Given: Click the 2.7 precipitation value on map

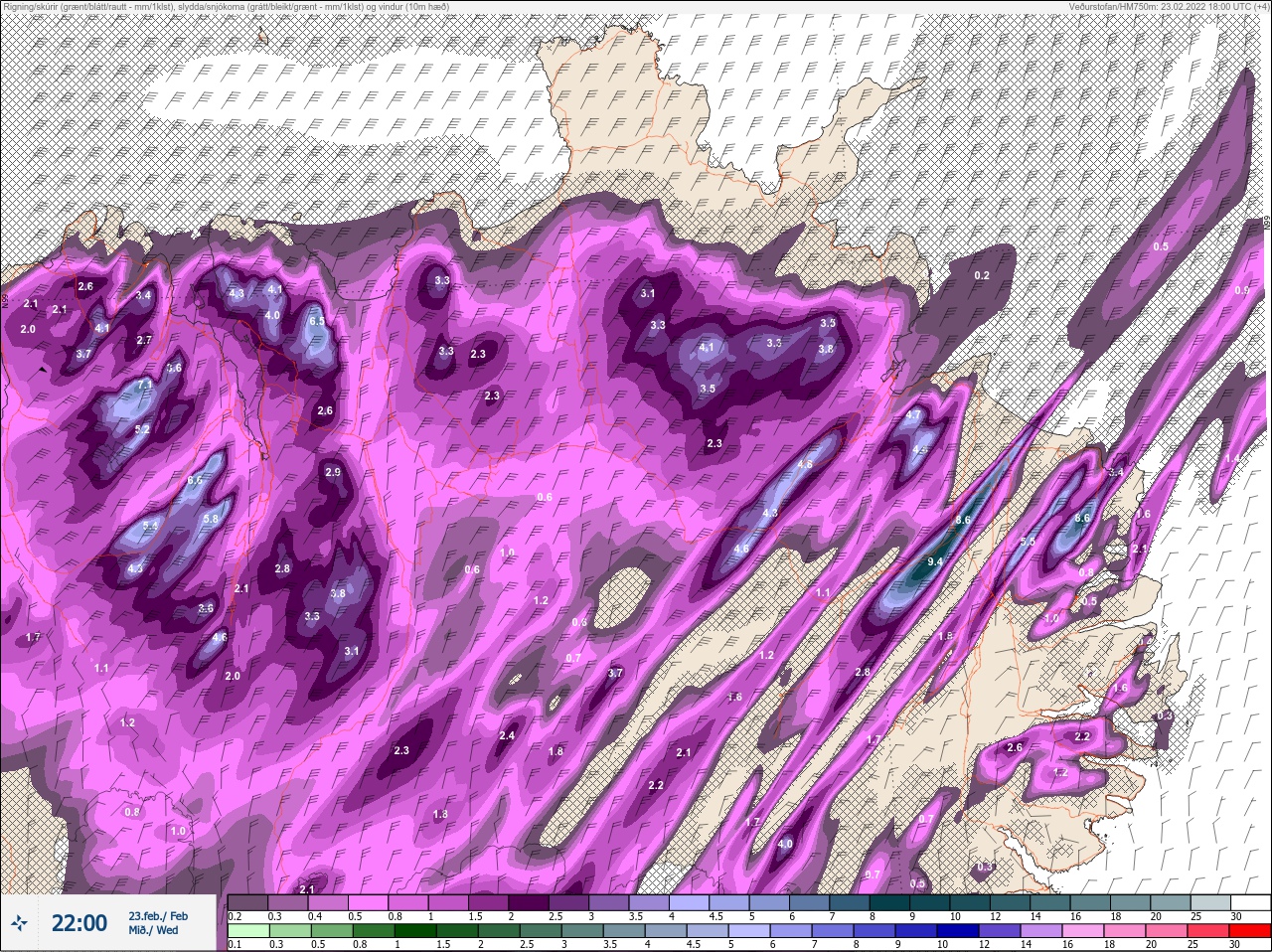Looking at the screenshot, I should point(144,341).
